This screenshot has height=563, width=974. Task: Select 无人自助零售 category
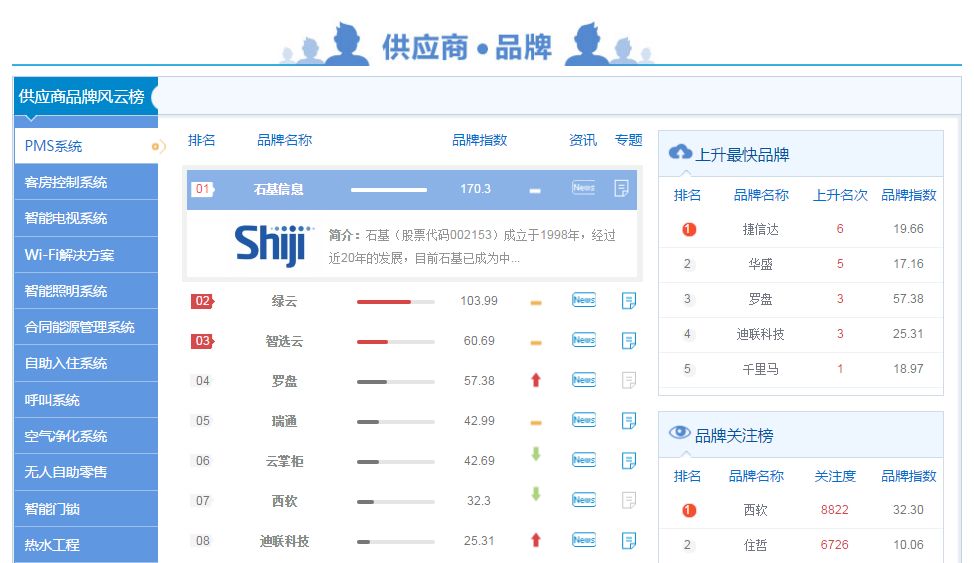86,472
